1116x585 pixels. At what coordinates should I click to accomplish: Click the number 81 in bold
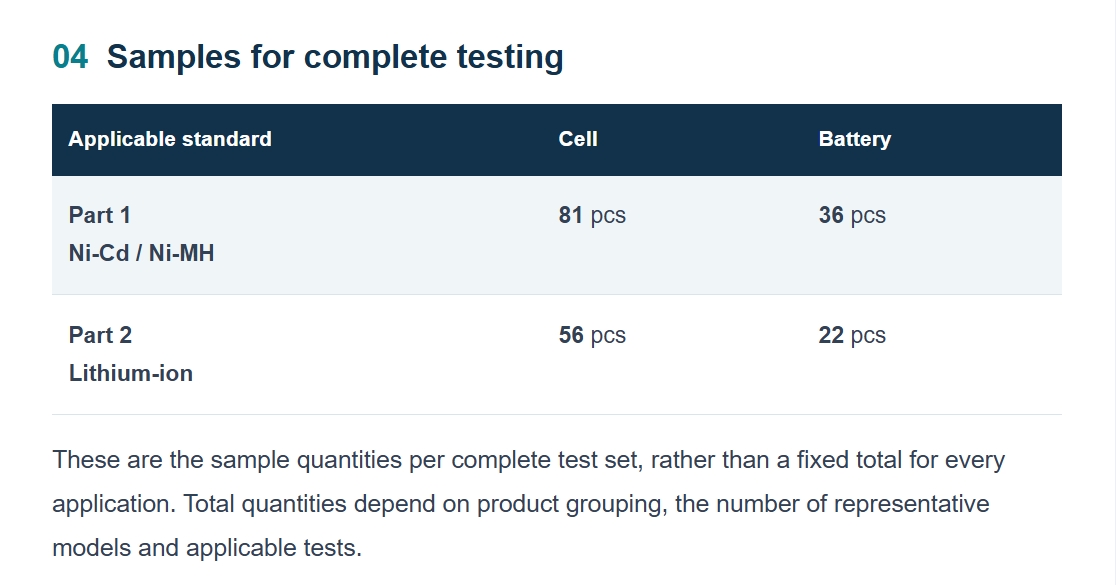(x=571, y=215)
